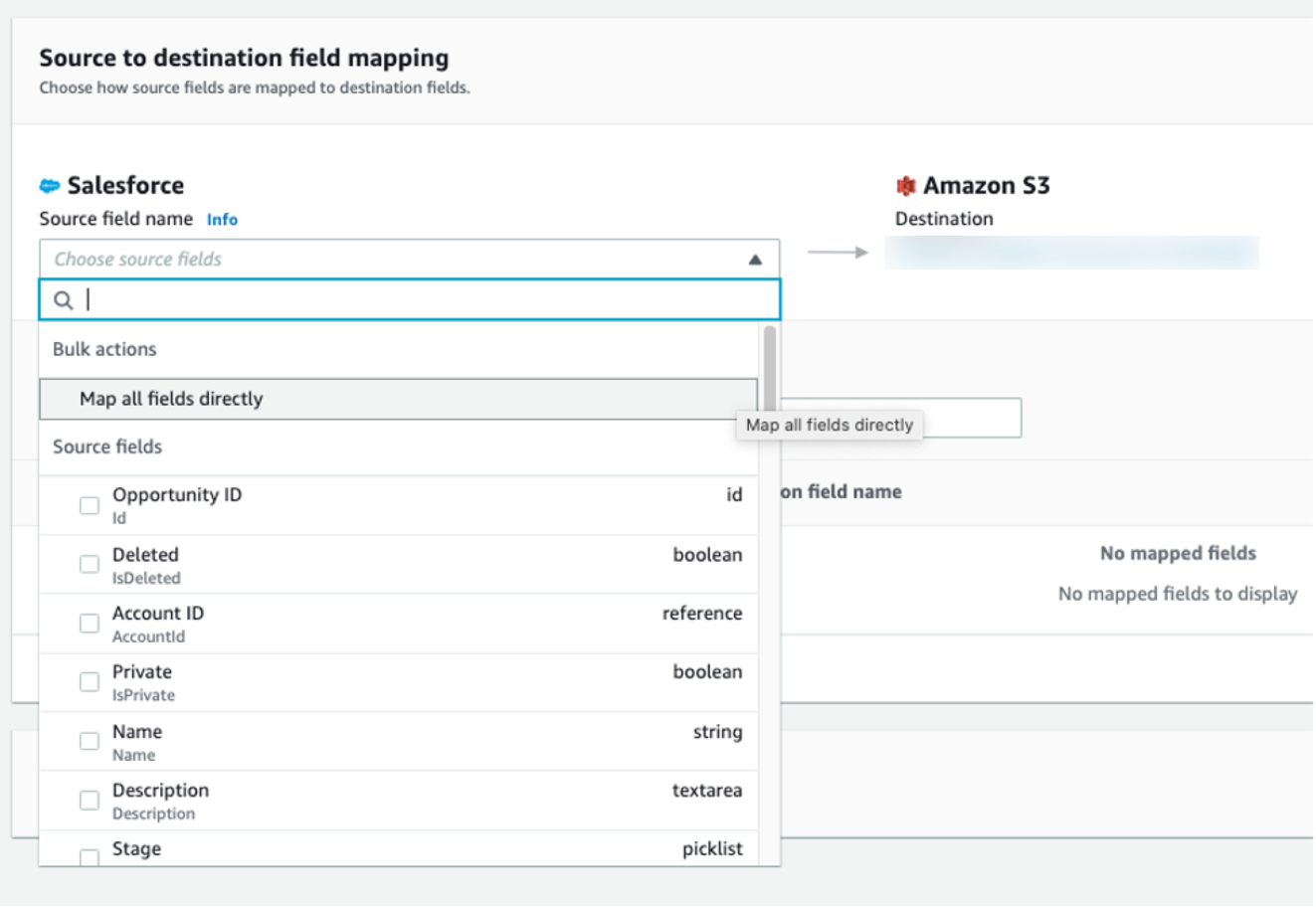Toggle the Description field checkbox
The width and height of the screenshot is (1316, 909).
point(90,800)
